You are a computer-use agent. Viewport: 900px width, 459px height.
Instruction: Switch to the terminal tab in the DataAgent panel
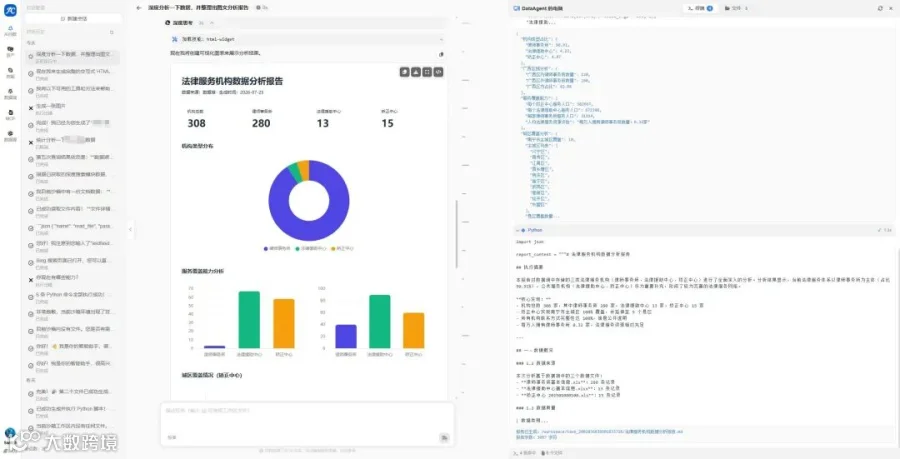(699, 9)
